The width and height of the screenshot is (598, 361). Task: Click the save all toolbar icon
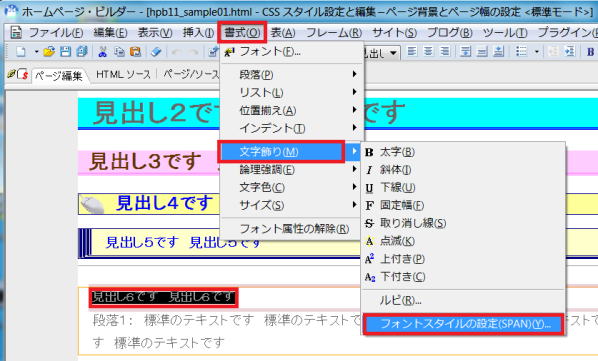click(82, 51)
